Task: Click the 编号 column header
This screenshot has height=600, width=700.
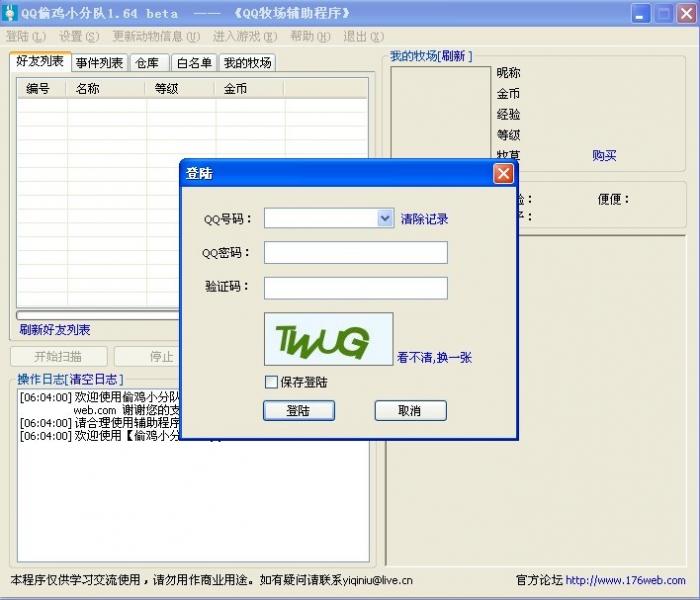Action: pos(42,88)
